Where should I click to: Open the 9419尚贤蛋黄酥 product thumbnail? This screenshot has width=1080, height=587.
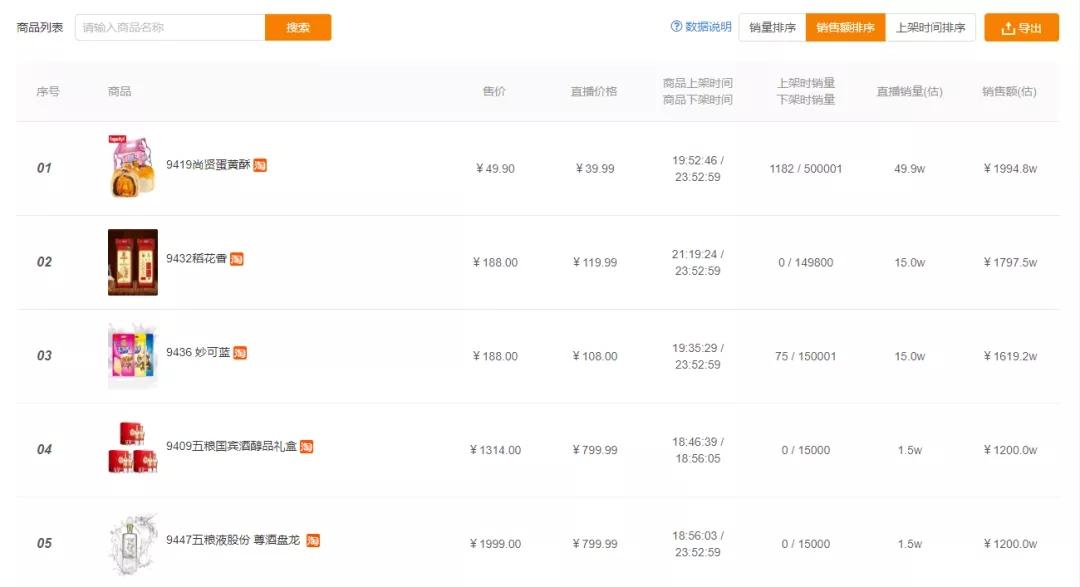click(132, 167)
